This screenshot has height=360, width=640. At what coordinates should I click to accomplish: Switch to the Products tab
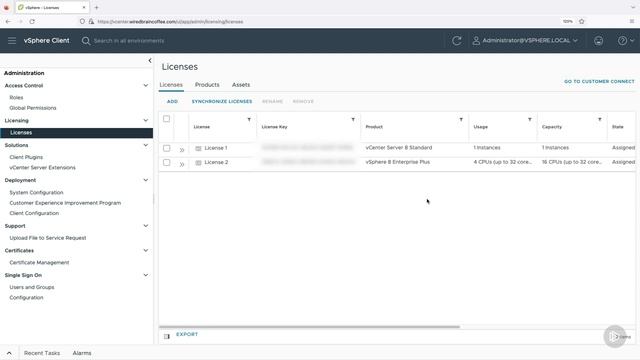(x=207, y=85)
